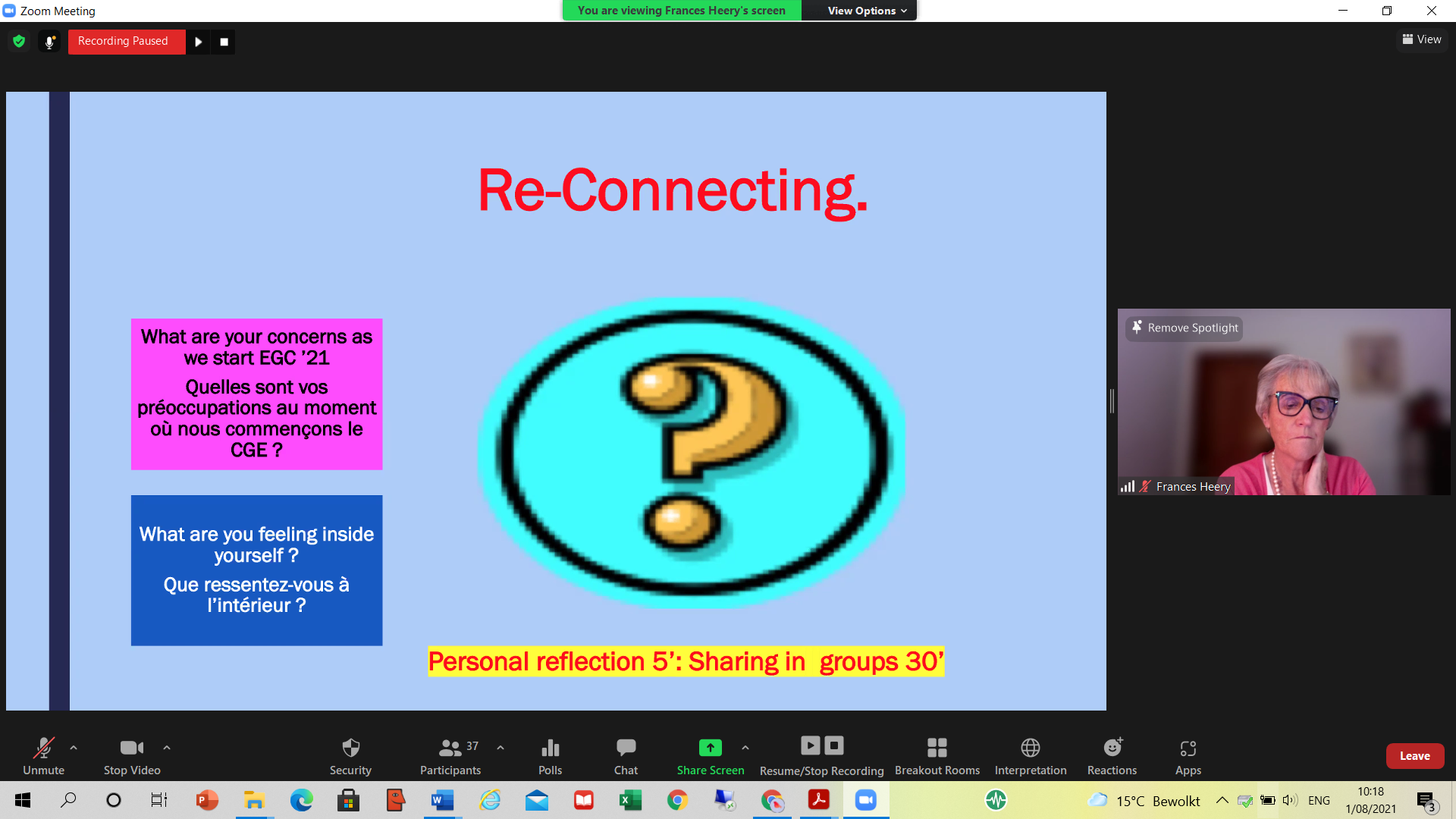
Task: Open PowerPoint from the Windows taskbar
Action: point(206,800)
